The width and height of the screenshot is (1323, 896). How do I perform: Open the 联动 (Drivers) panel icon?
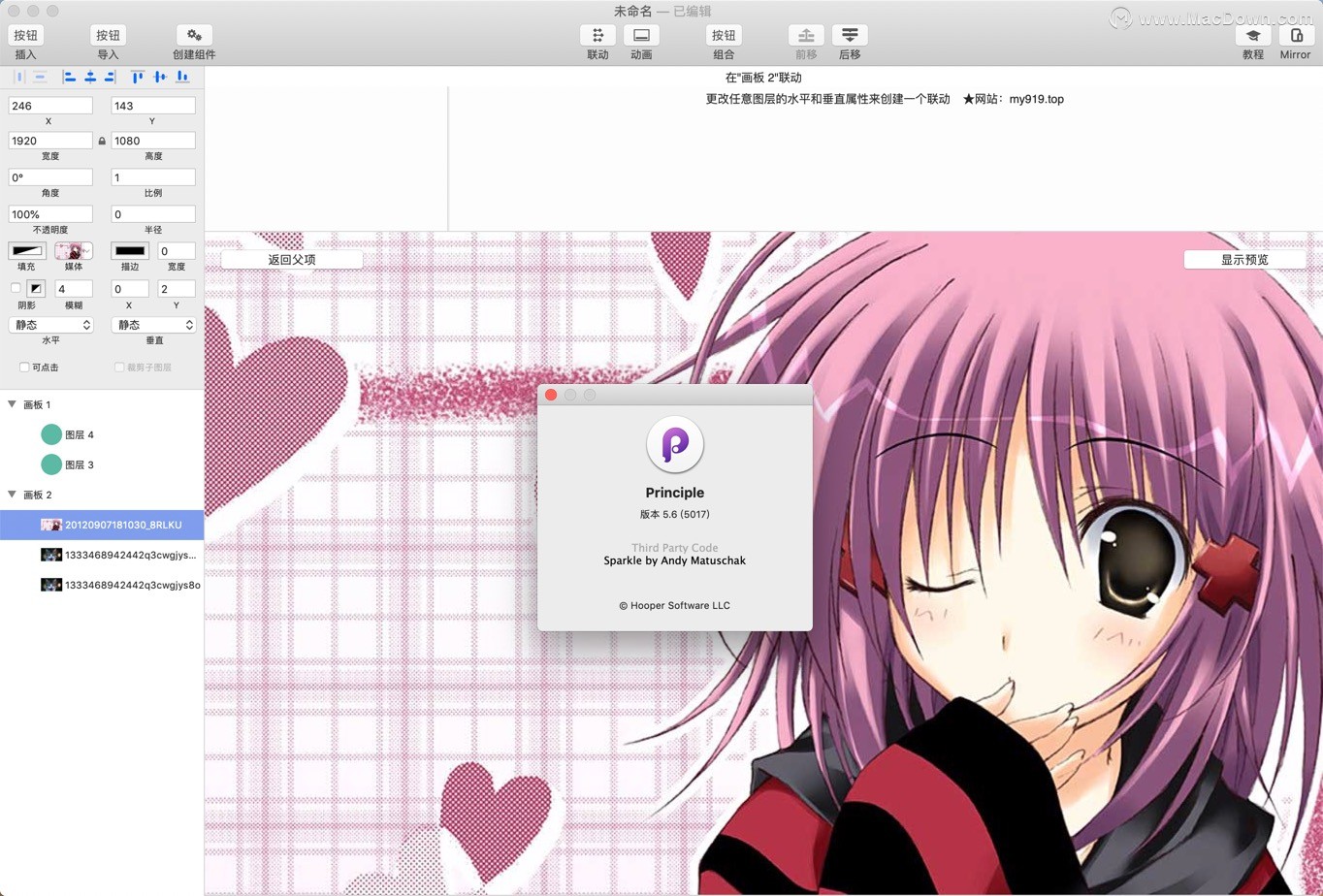[597, 35]
